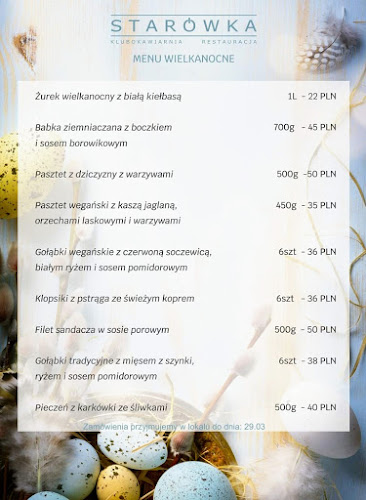
Task: Click the 6szt - 38 PLN price
Action: tap(307, 361)
